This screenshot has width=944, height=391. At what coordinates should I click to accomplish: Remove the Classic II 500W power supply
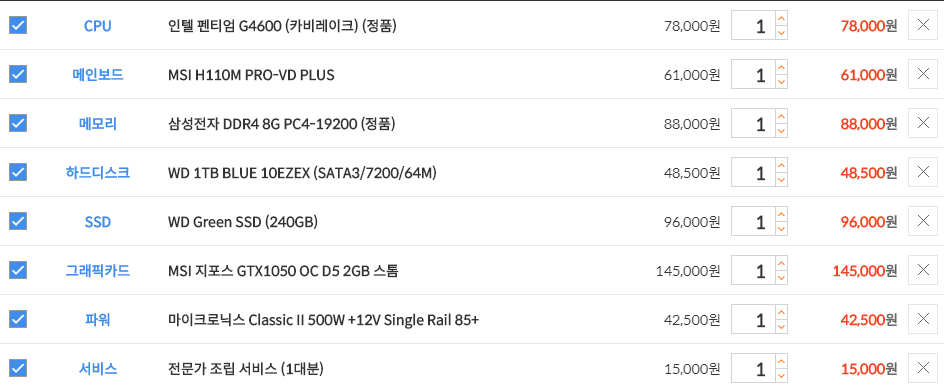(922, 319)
